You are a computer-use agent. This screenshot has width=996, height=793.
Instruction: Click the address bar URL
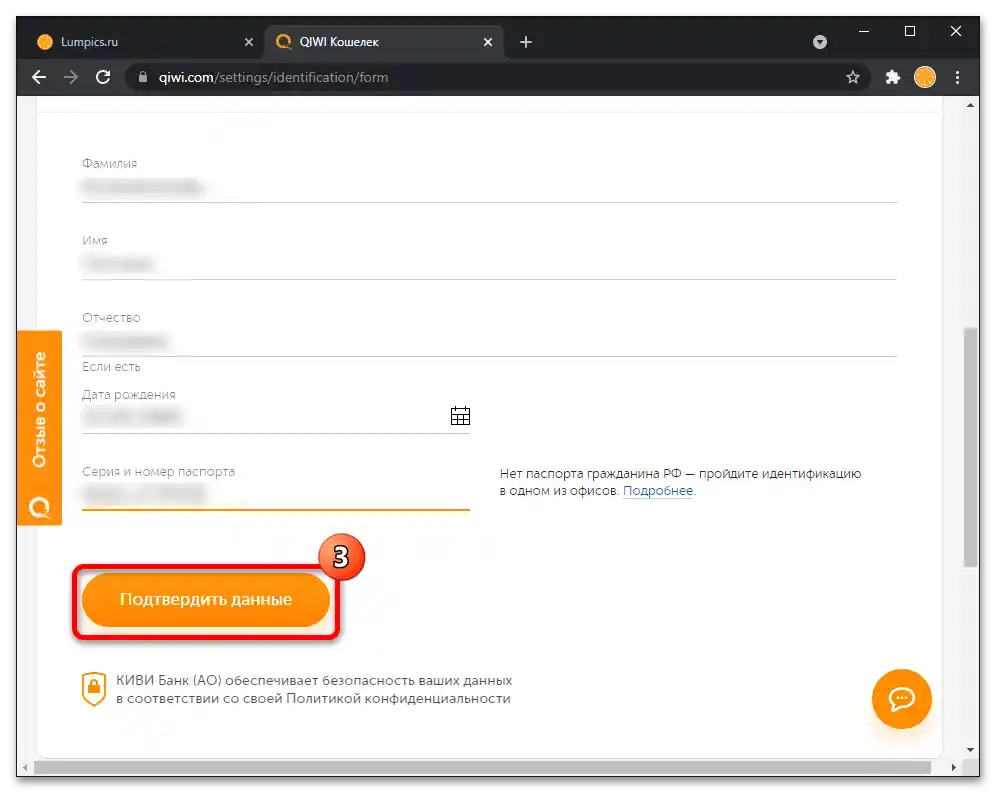tap(273, 78)
